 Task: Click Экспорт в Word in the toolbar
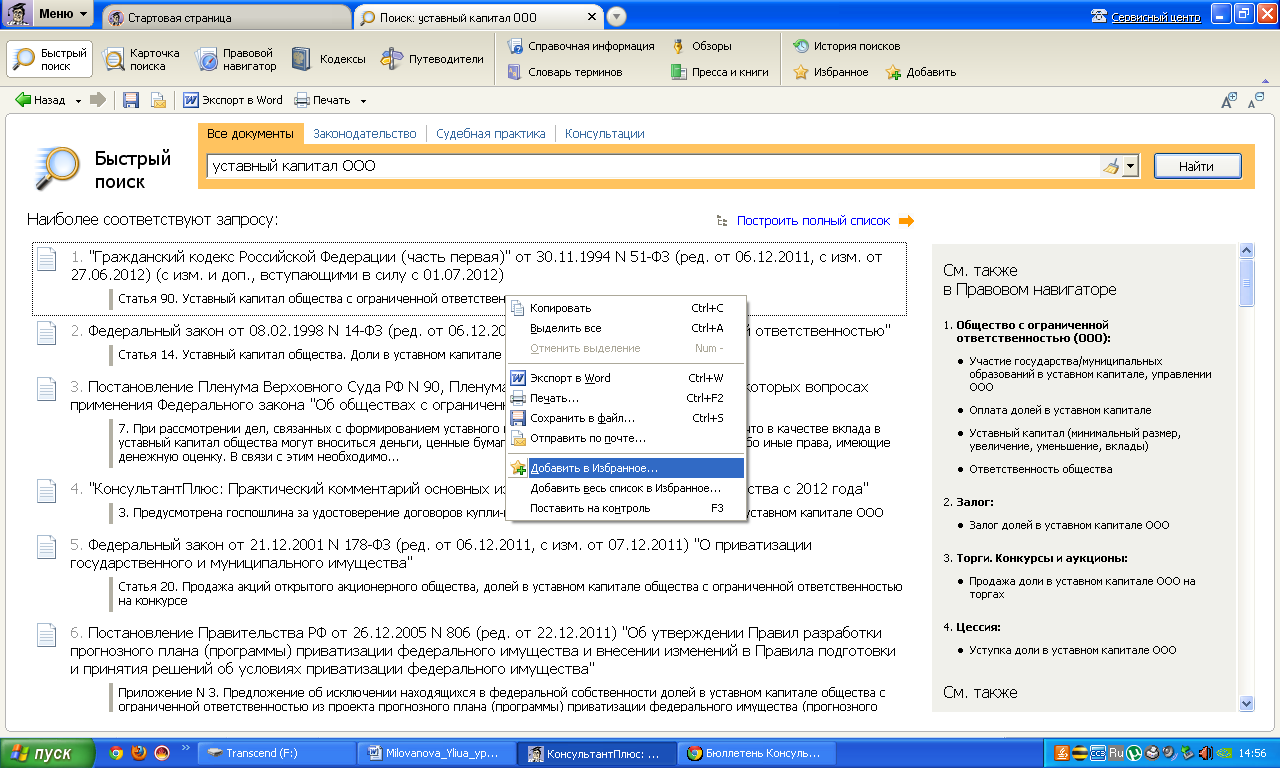coord(233,100)
